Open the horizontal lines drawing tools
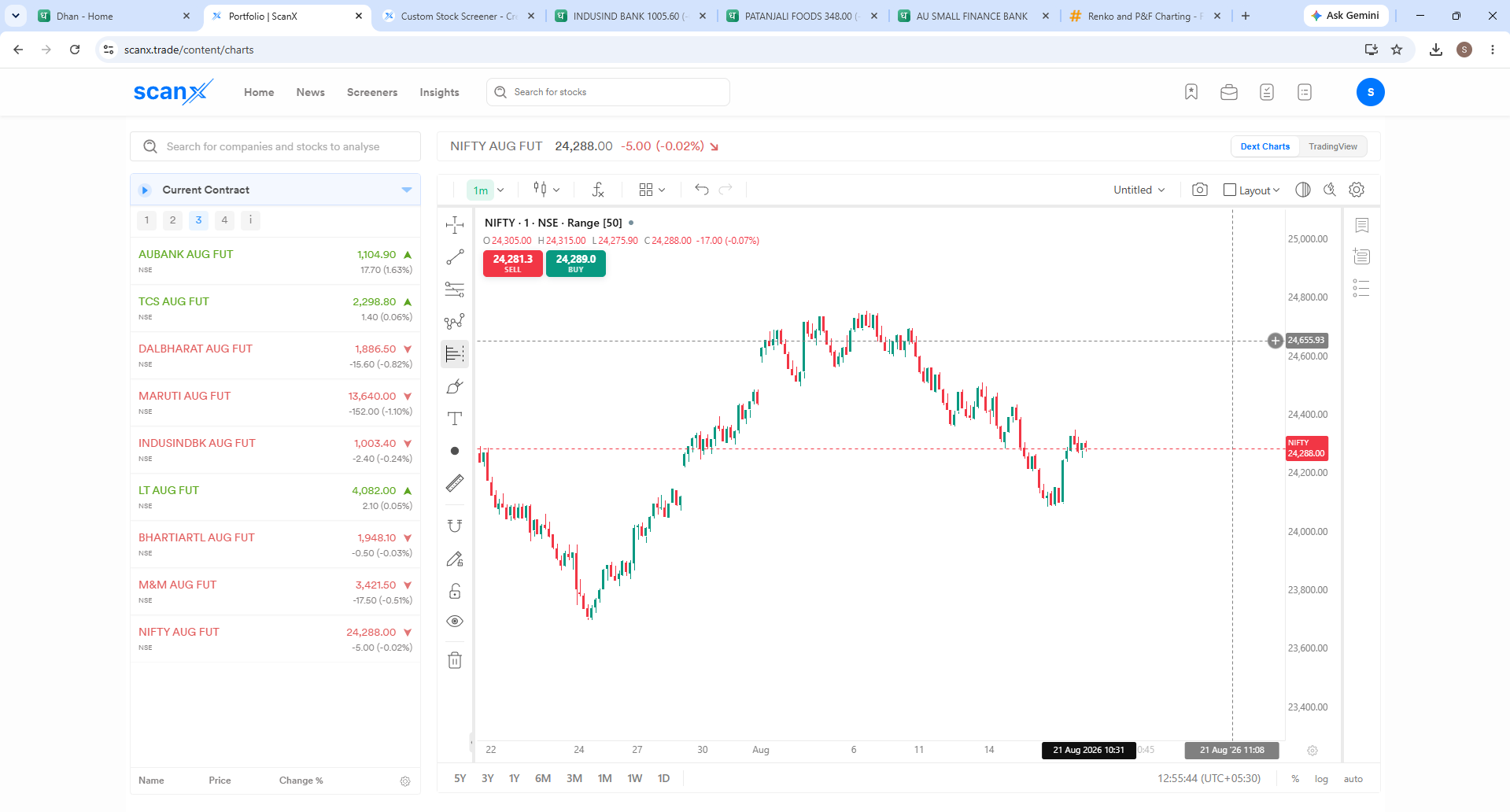 pos(455,290)
